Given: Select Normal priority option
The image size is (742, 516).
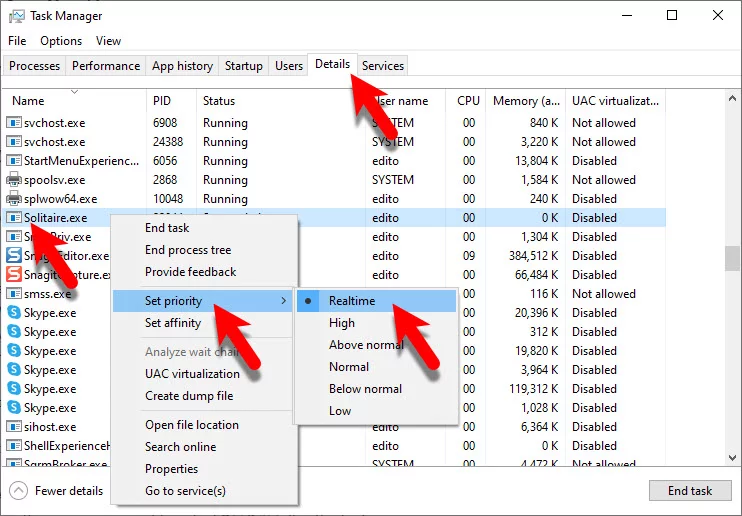Looking at the screenshot, I should [x=376, y=367].
